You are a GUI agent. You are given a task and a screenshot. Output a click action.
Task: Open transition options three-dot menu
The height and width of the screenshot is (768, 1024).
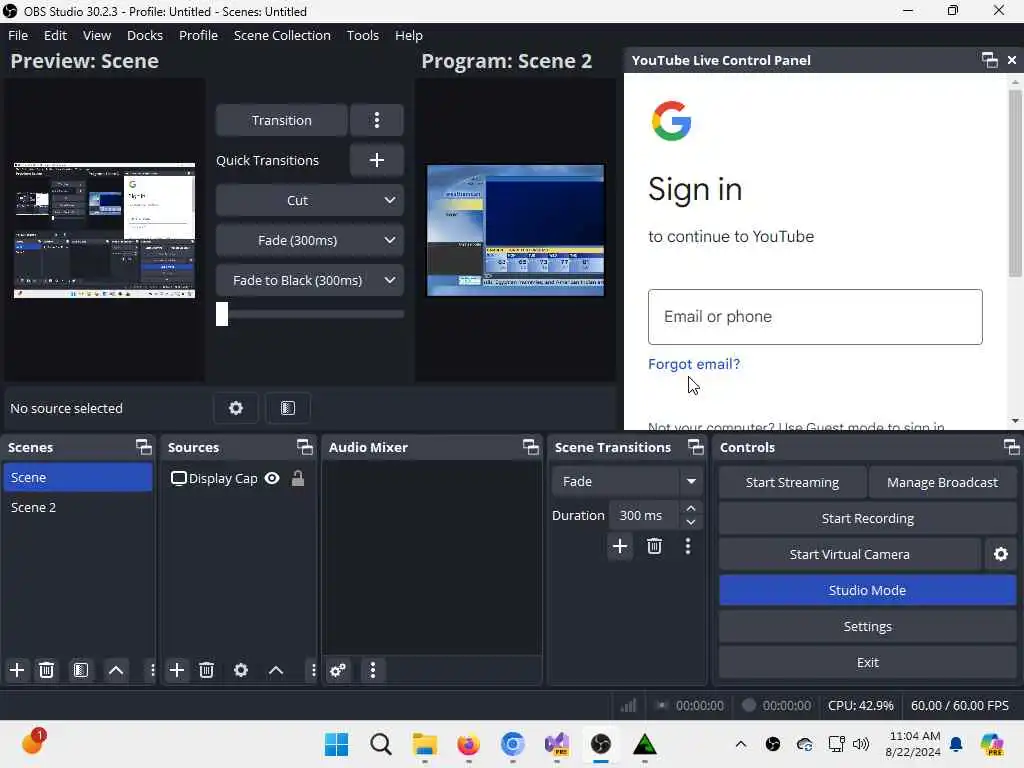(376, 120)
